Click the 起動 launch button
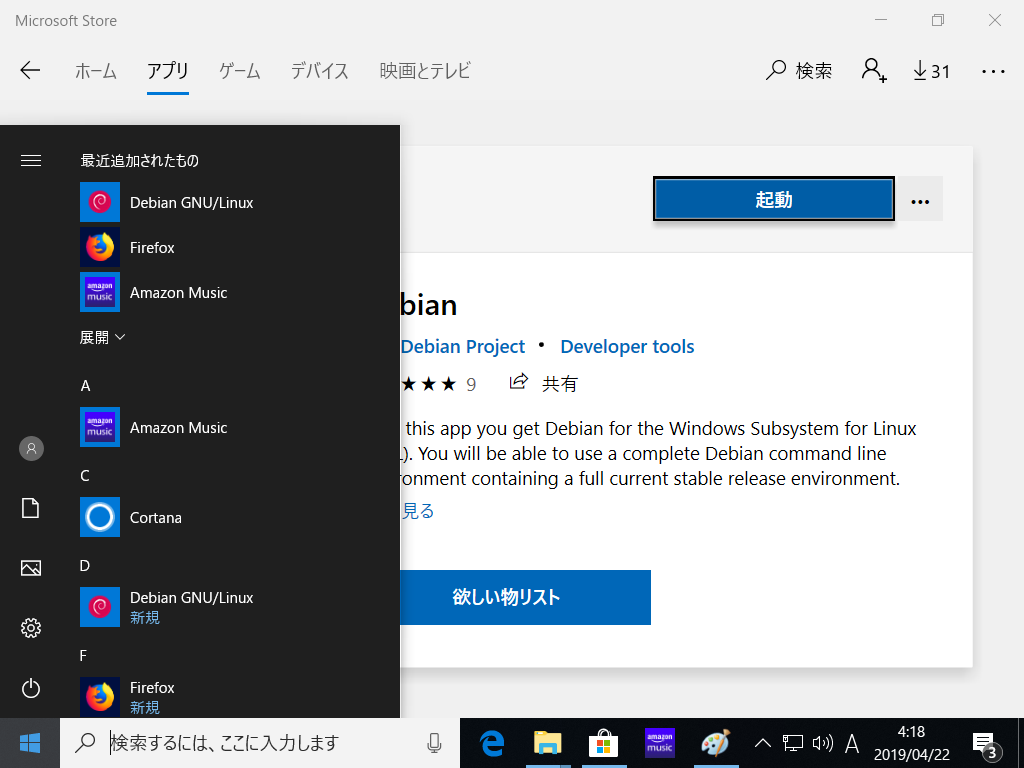This screenshot has height=768, width=1024. pyautogui.click(x=774, y=199)
